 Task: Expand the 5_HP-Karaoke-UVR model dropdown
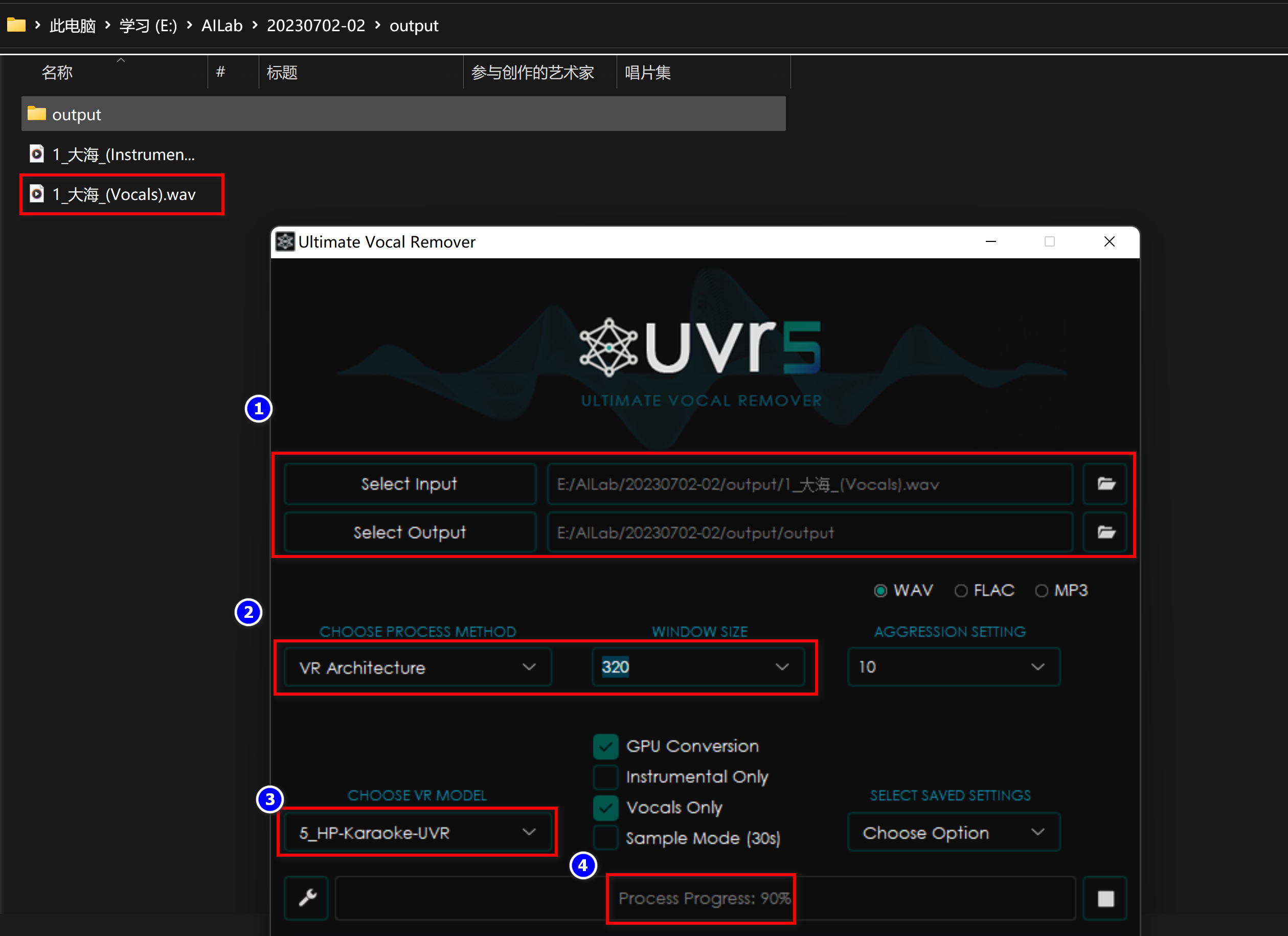(x=417, y=833)
